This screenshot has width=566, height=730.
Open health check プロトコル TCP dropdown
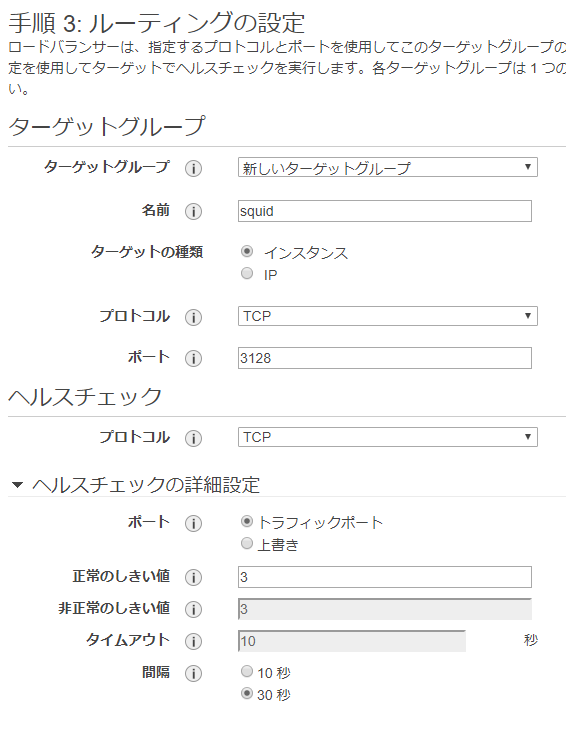pyautogui.click(x=388, y=437)
